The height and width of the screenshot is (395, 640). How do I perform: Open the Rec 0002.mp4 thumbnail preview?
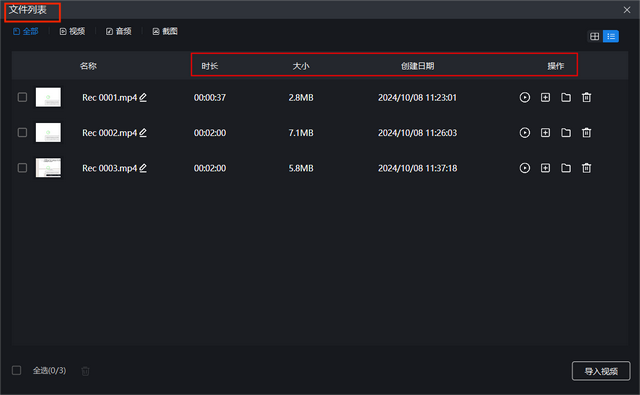(x=48, y=133)
